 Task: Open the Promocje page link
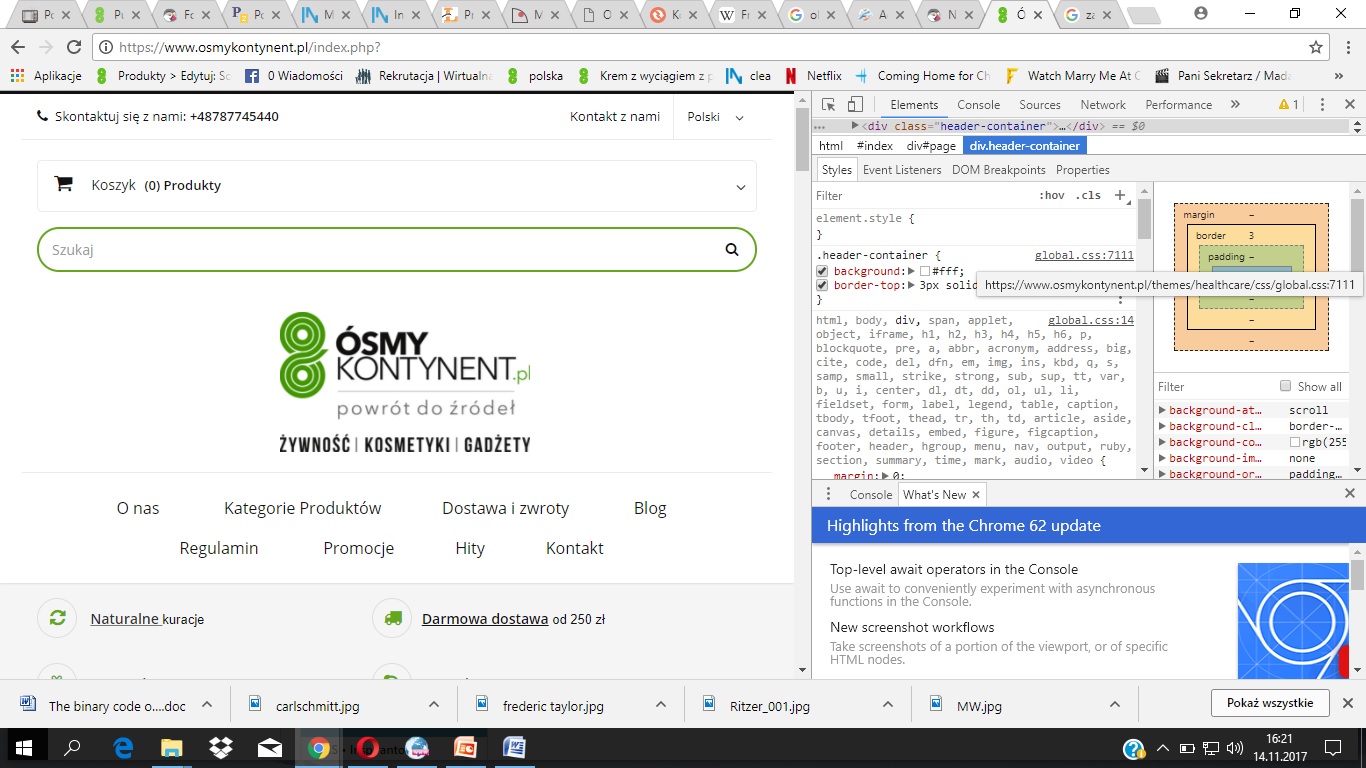click(359, 548)
